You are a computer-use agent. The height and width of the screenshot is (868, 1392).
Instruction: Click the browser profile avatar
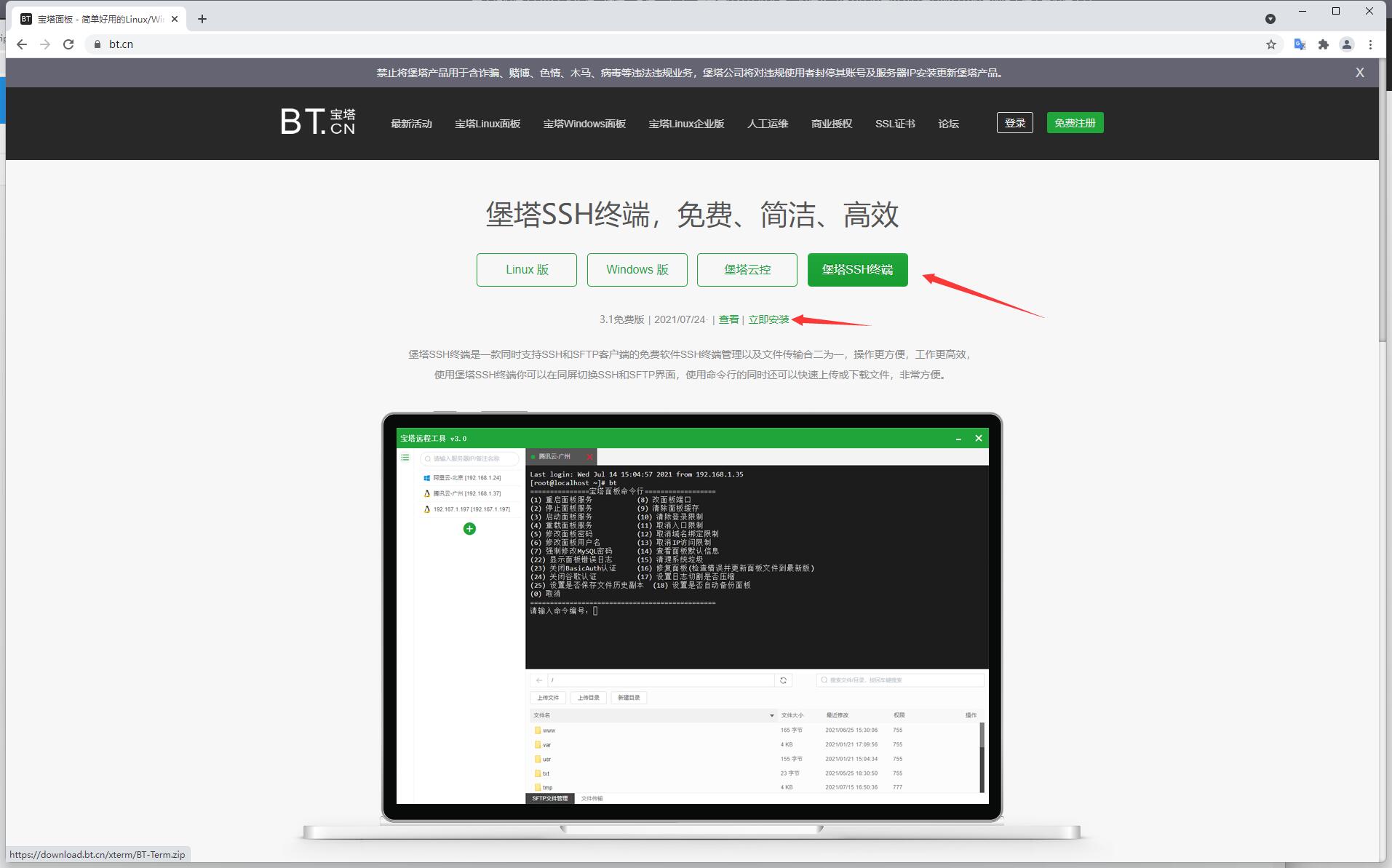click(x=1347, y=44)
